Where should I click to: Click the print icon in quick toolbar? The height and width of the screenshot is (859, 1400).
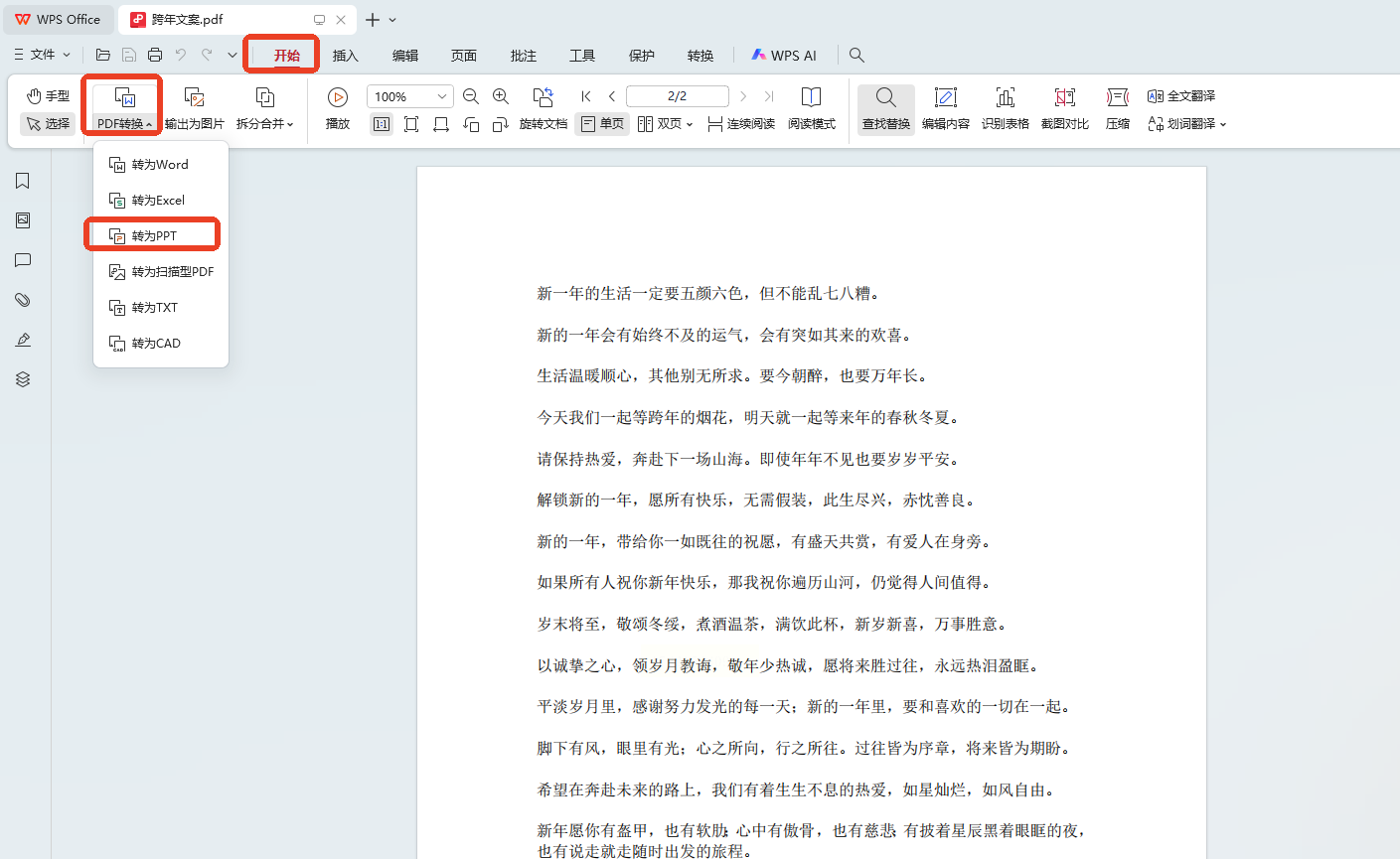coord(155,56)
